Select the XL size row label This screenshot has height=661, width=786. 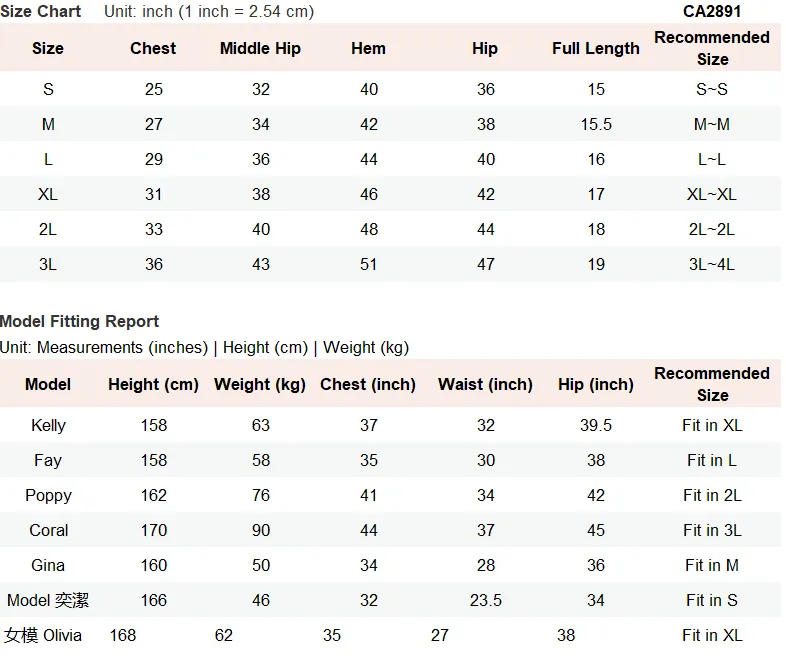[48, 194]
